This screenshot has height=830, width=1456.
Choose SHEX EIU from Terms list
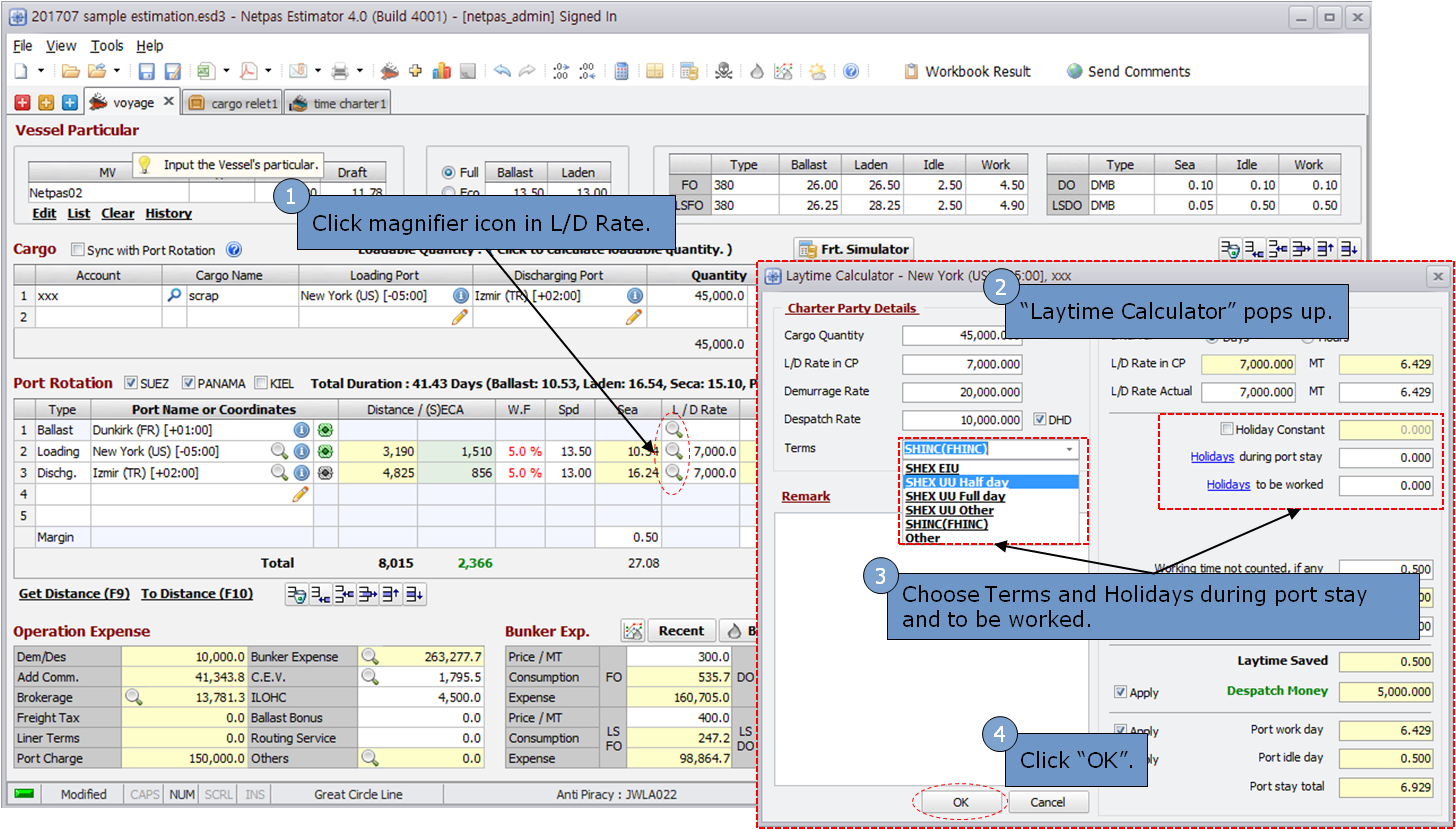[990, 467]
